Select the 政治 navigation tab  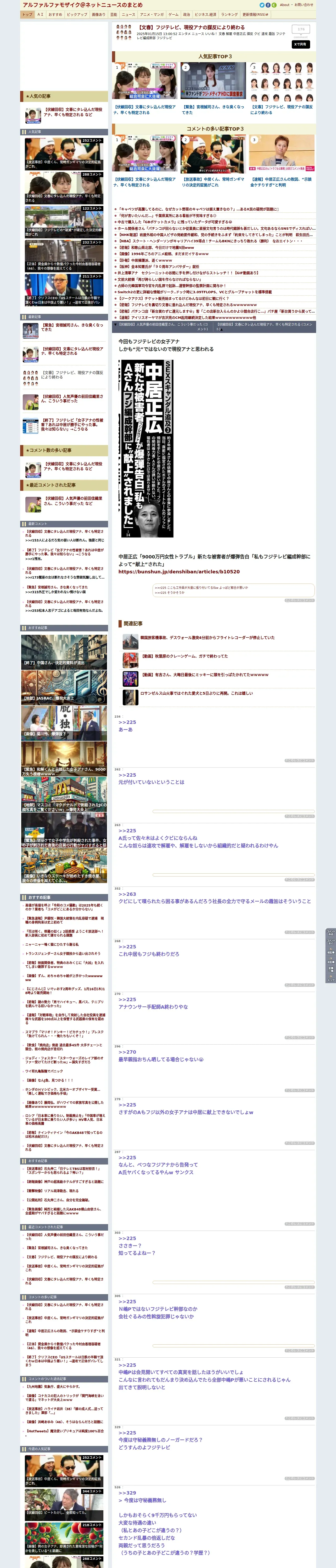(187, 14)
